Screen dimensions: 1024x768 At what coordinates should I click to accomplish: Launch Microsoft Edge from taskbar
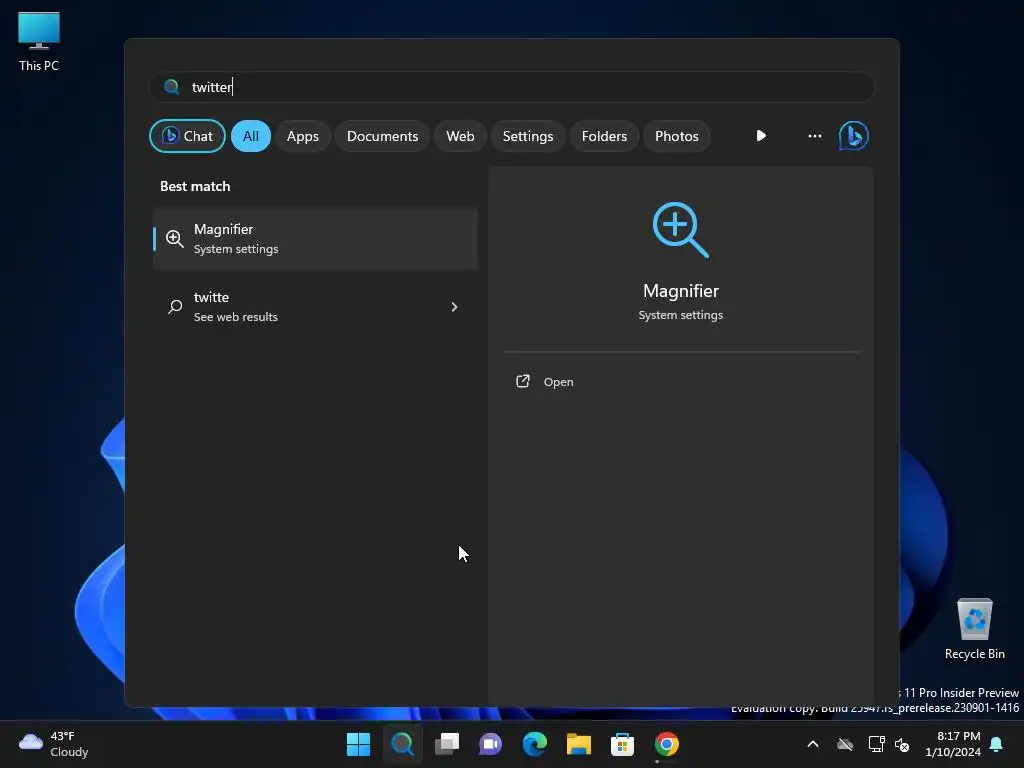pyautogui.click(x=534, y=744)
